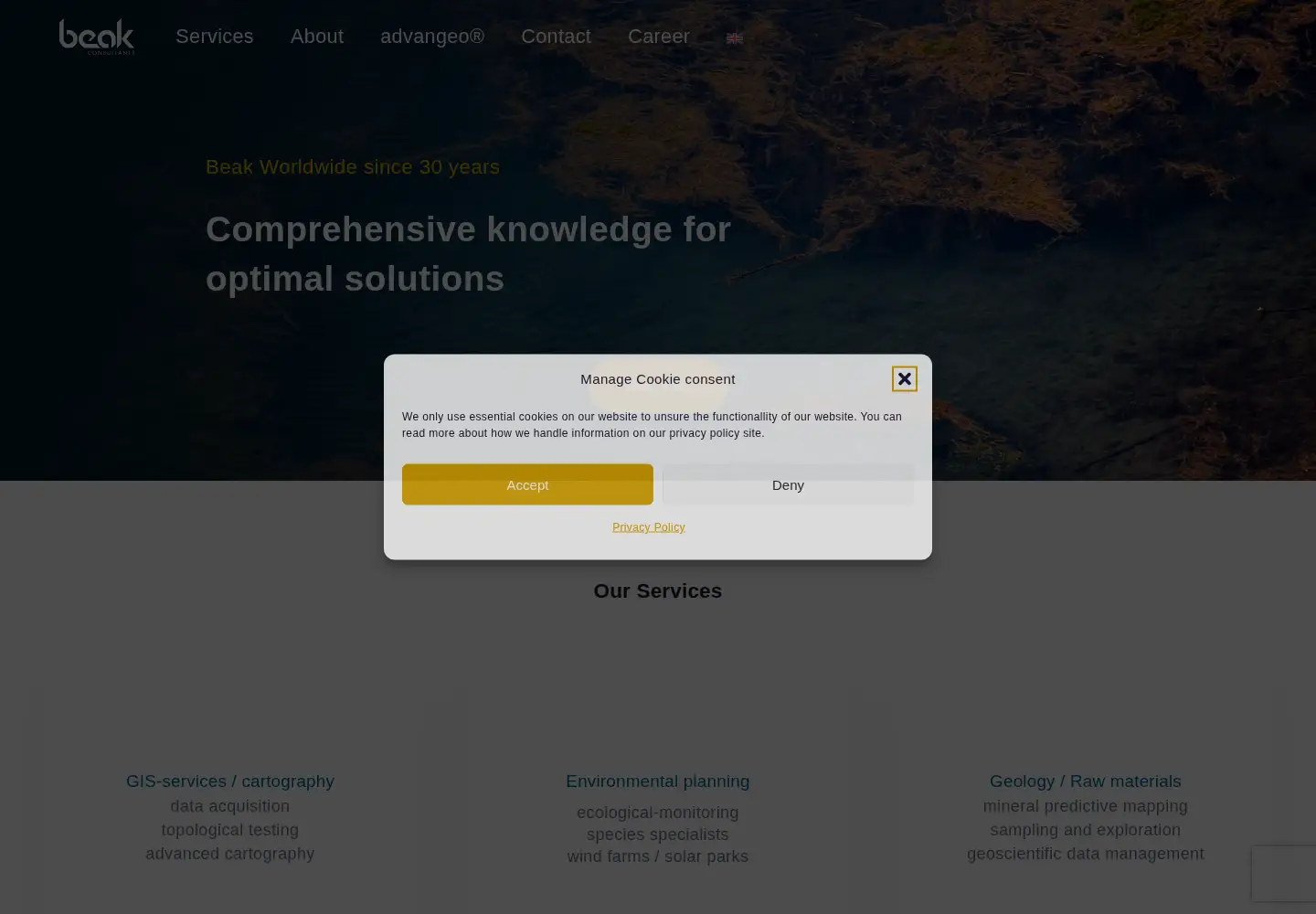
Task: Click the beak consultants logo
Action: (x=97, y=37)
